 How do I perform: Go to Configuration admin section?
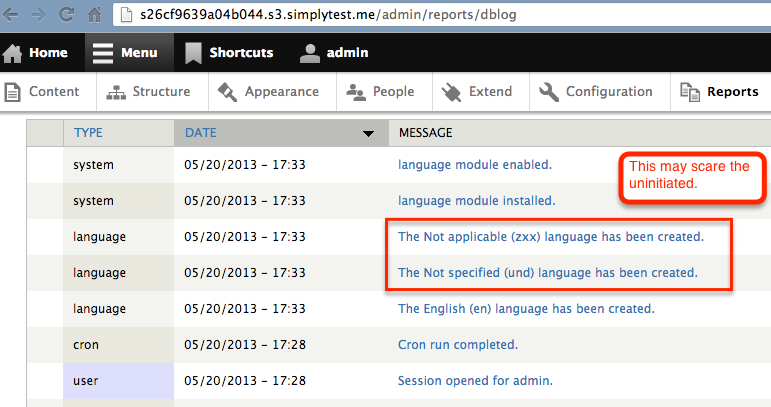(609, 92)
